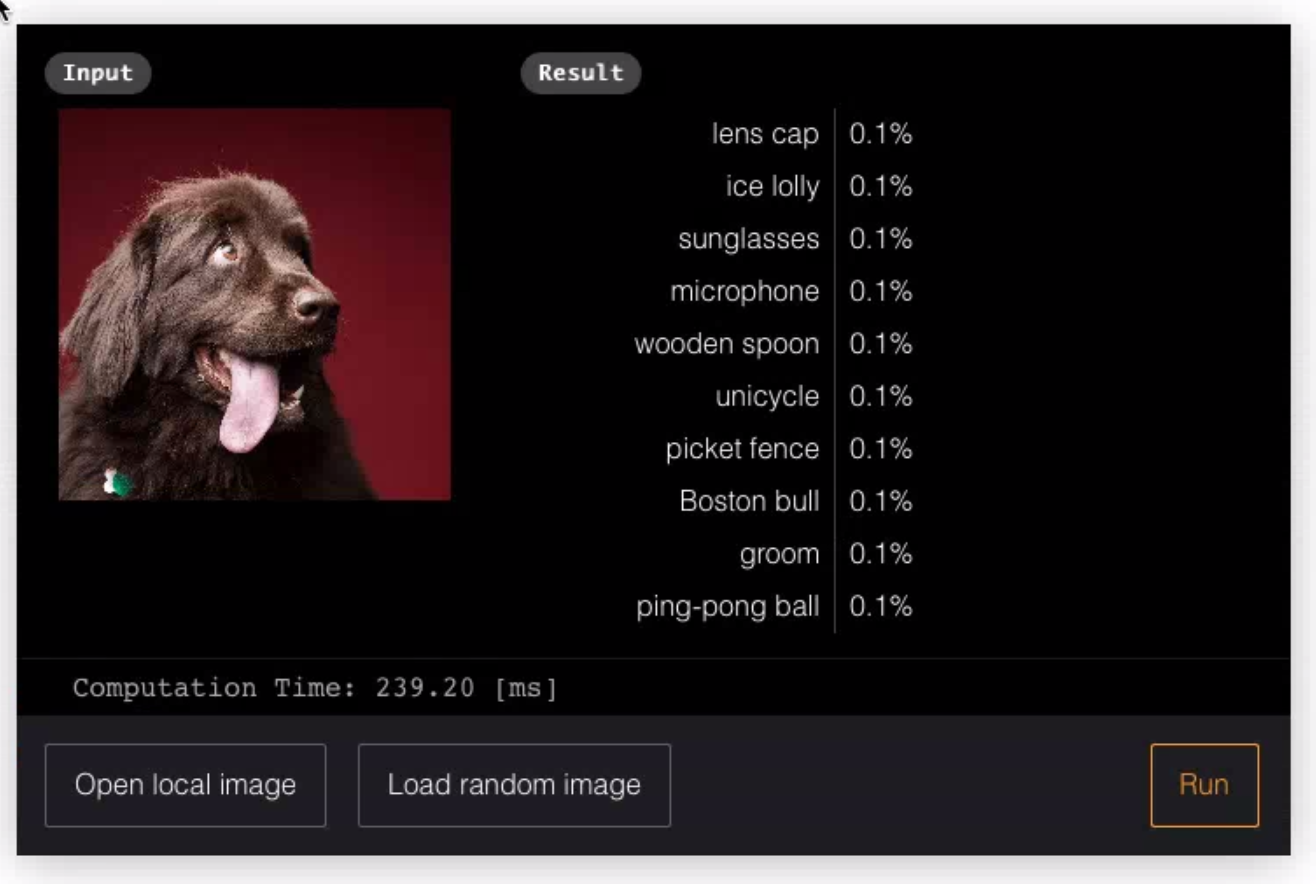The width and height of the screenshot is (1316, 884).
Task: Select the ice lolly result label
Action: point(772,187)
